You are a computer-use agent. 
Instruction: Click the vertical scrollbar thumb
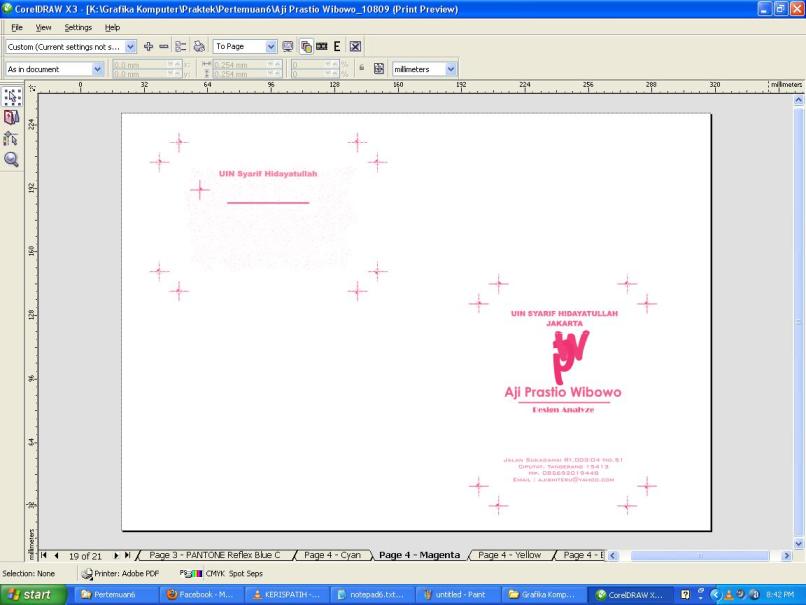point(798,322)
